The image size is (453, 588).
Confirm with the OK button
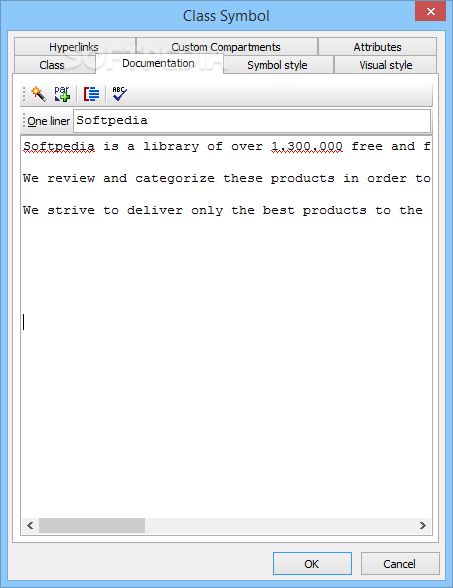(312, 564)
